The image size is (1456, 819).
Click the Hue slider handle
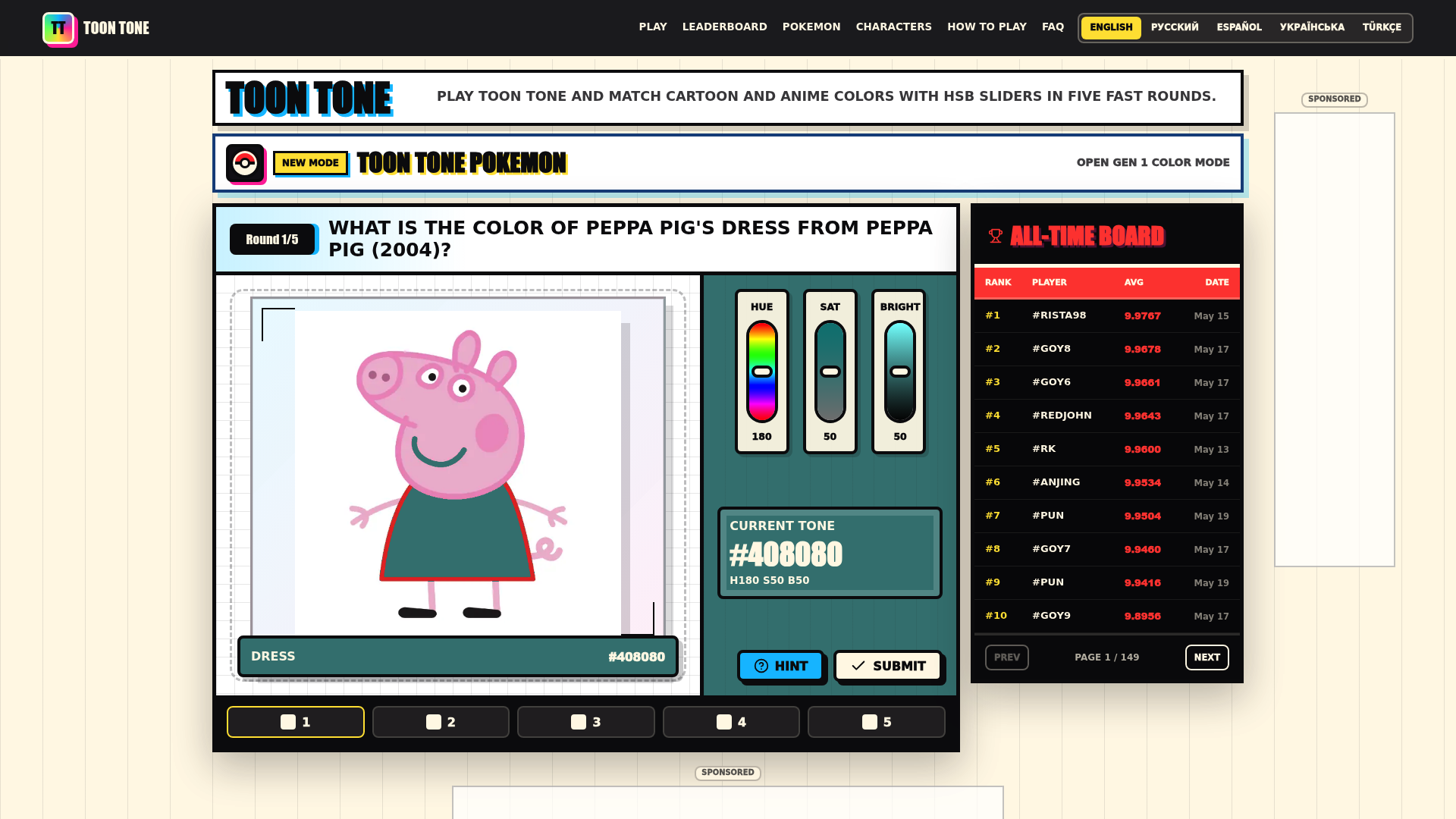(x=762, y=372)
